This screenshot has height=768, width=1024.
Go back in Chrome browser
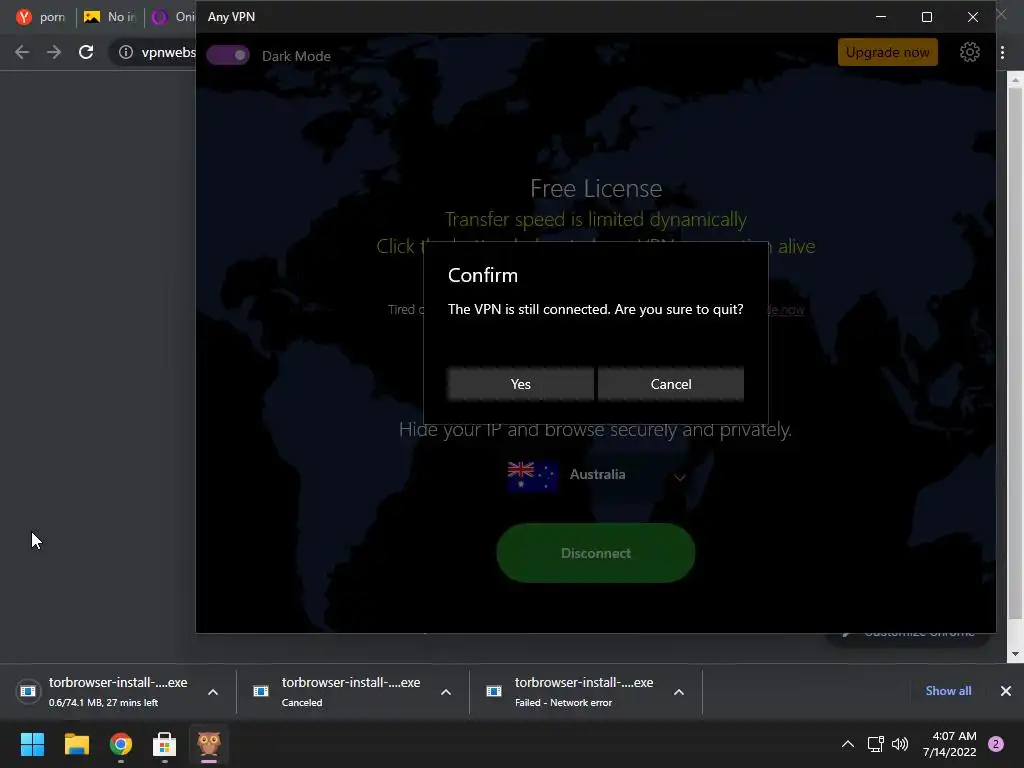pyautogui.click(x=22, y=52)
